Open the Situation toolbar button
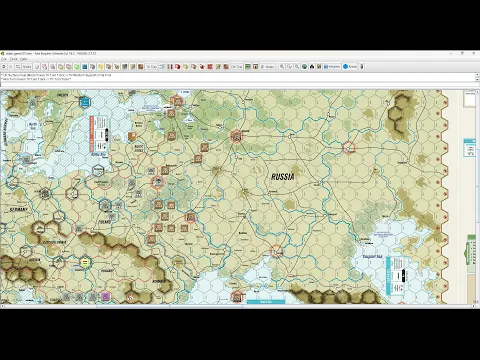Viewport: 480px width, 360px height. tap(332, 67)
